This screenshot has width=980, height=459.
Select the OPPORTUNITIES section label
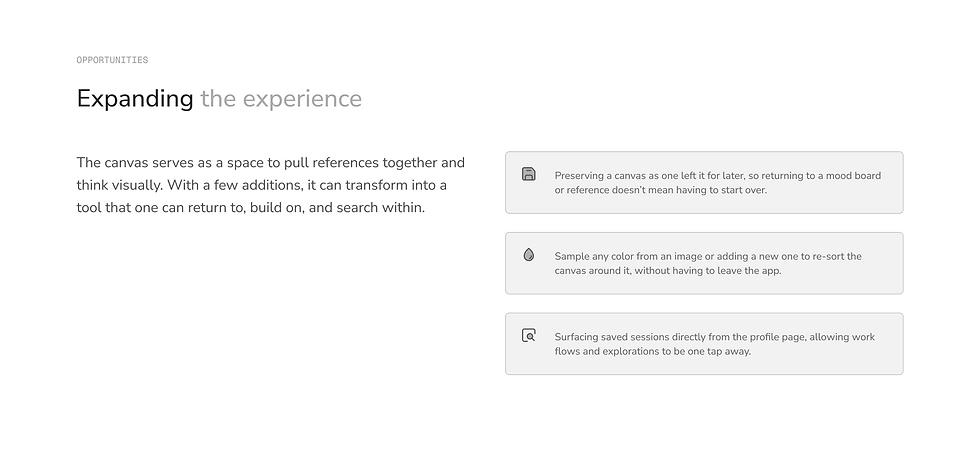(112, 60)
